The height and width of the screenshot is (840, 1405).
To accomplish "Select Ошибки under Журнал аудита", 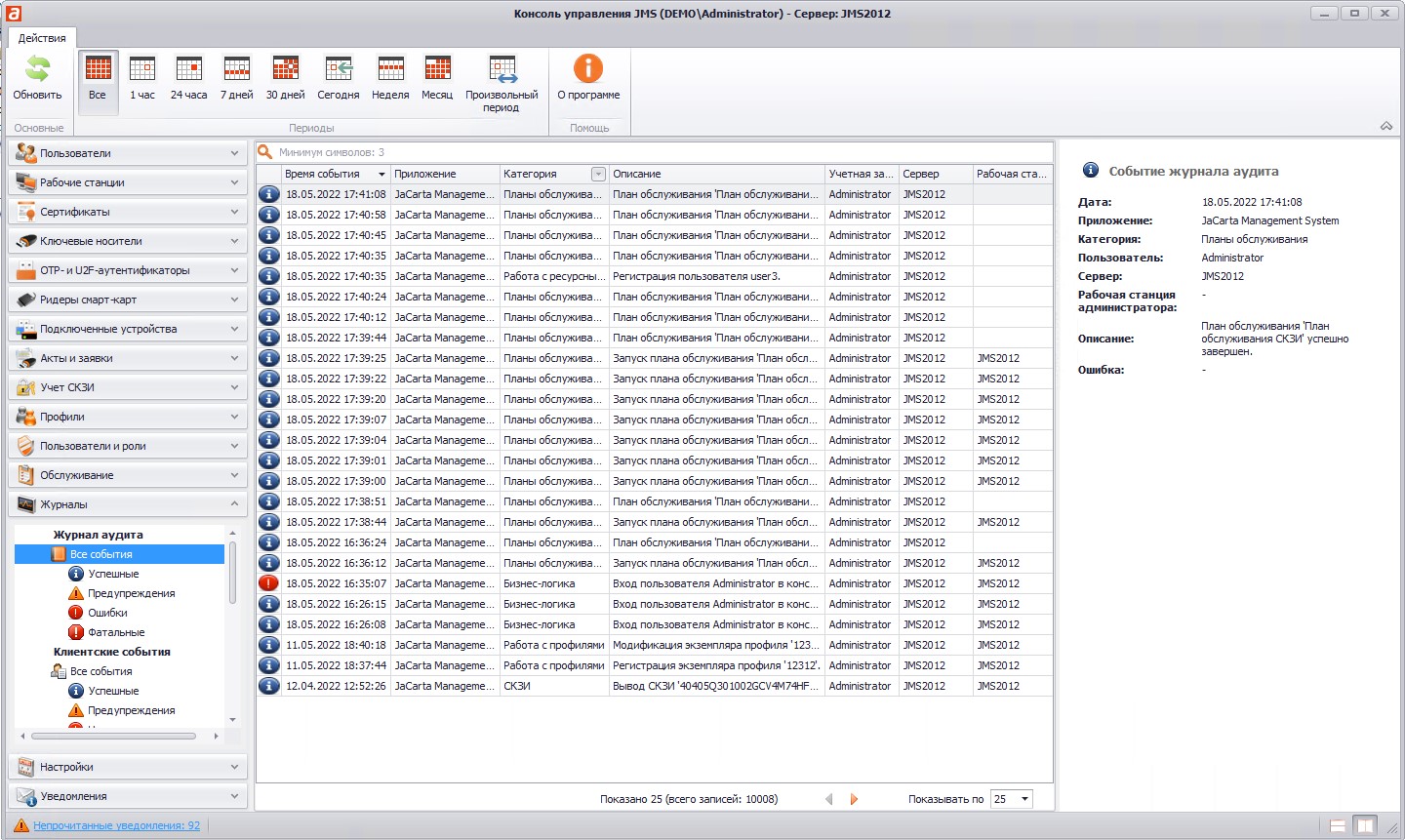I will click(107, 613).
